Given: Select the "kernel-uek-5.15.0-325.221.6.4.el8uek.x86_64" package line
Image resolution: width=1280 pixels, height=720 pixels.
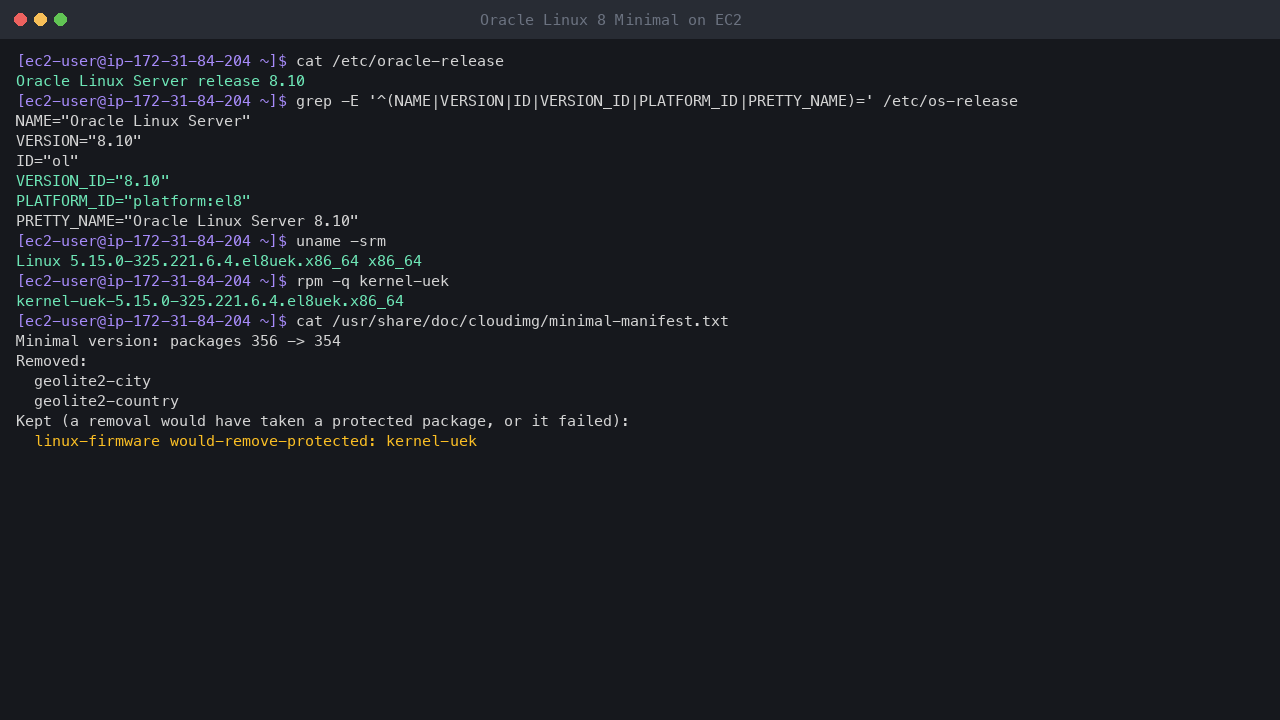Looking at the screenshot, I should pos(210,301).
